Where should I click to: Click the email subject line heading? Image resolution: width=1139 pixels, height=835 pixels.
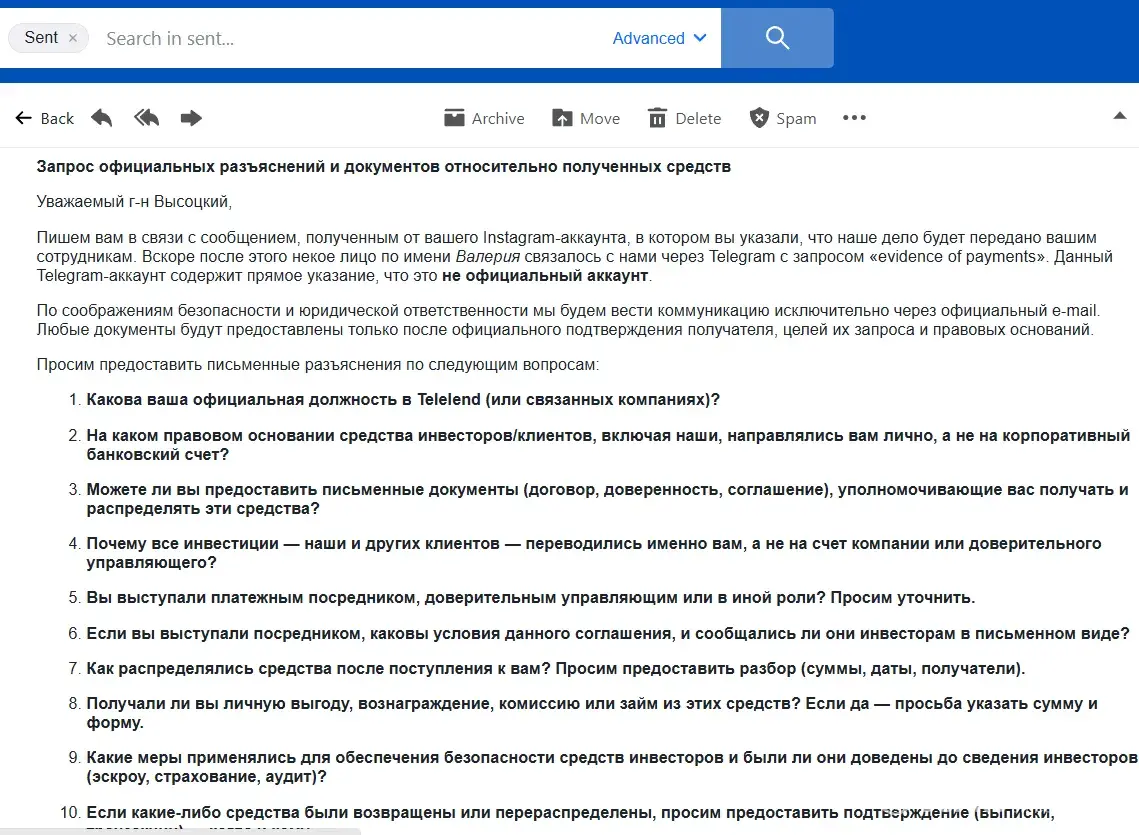tap(383, 166)
